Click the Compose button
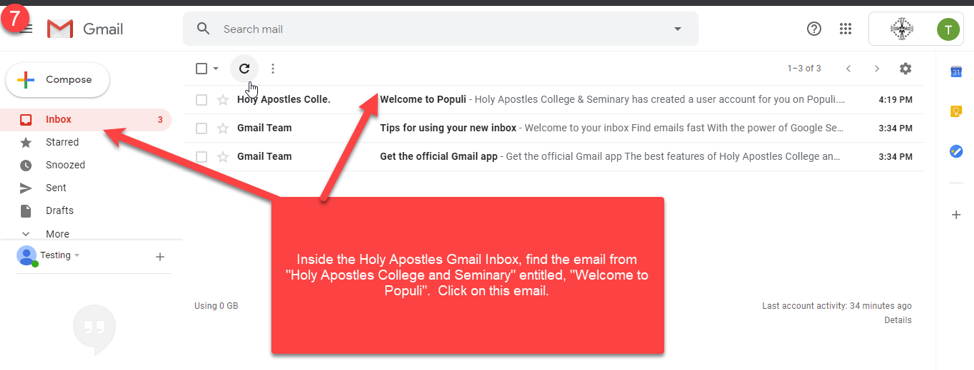 [58, 80]
